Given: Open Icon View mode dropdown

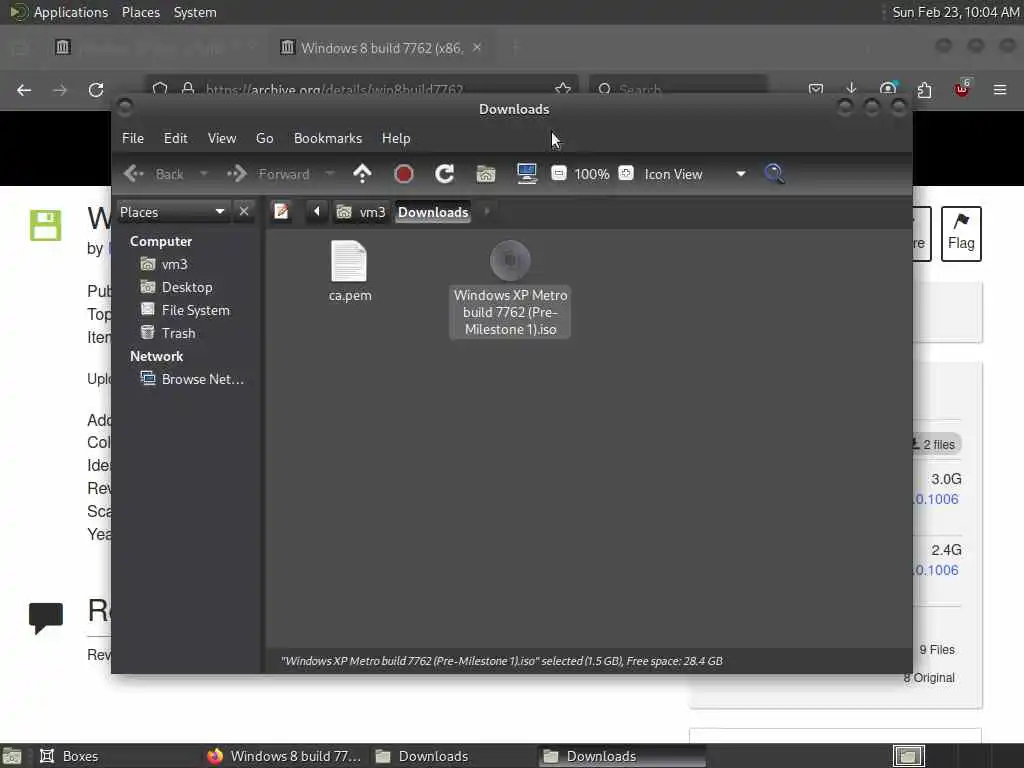Looking at the screenshot, I should pos(695,174).
